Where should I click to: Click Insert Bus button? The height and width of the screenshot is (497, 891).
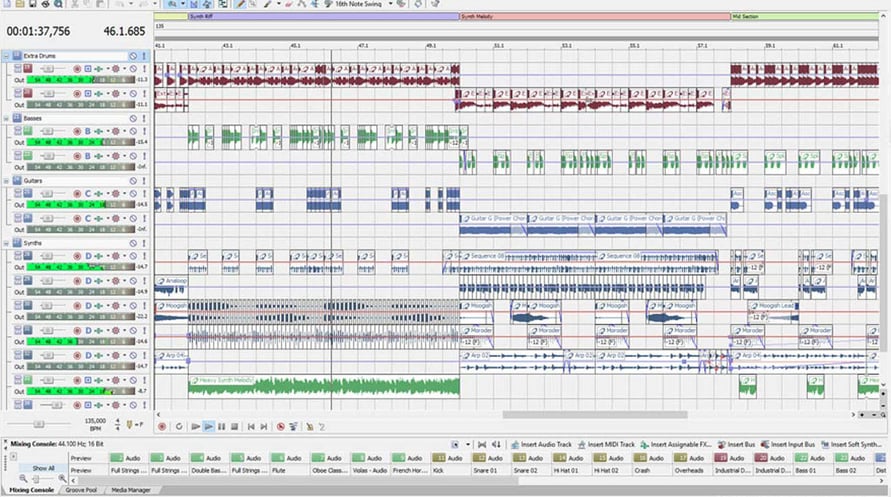pos(736,444)
